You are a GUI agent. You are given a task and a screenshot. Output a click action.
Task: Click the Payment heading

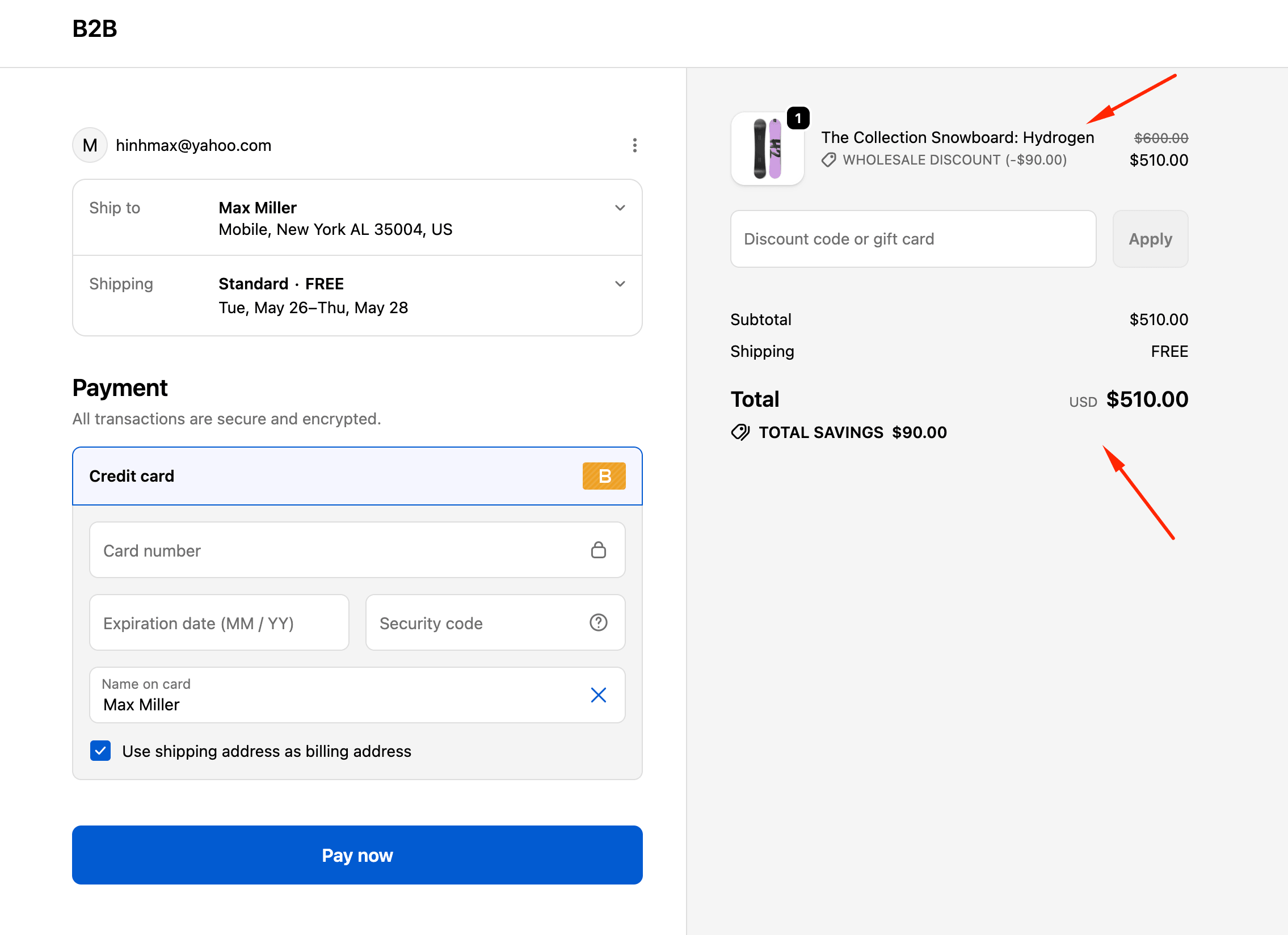pyautogui.click(x=120, y=388)
